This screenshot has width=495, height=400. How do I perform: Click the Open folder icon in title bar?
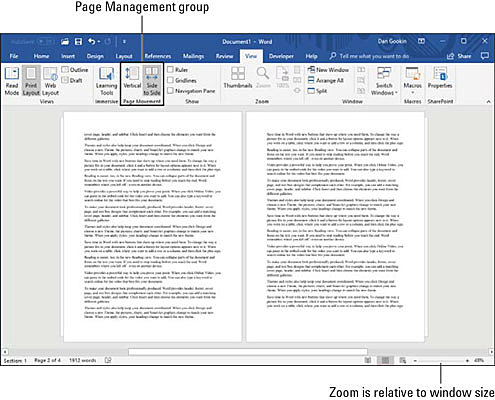65,42
